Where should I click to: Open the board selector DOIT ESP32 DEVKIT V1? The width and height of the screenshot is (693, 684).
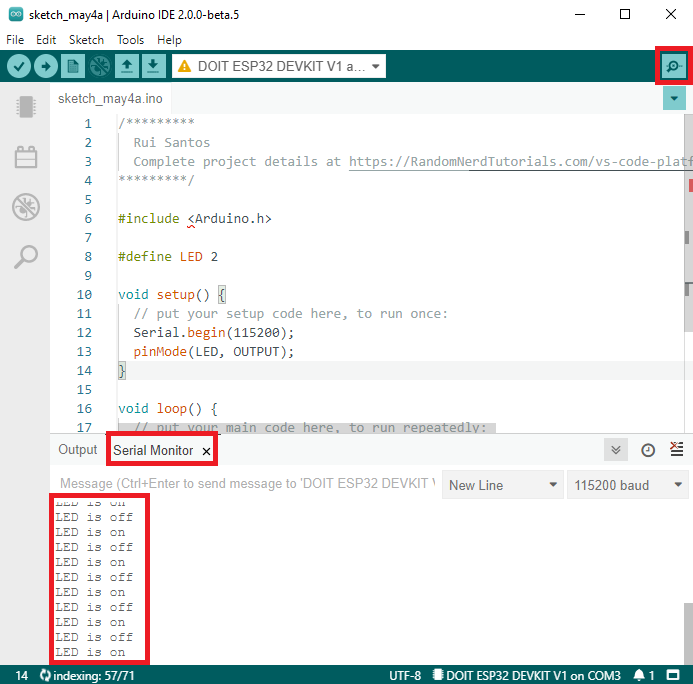click(279, 66)
